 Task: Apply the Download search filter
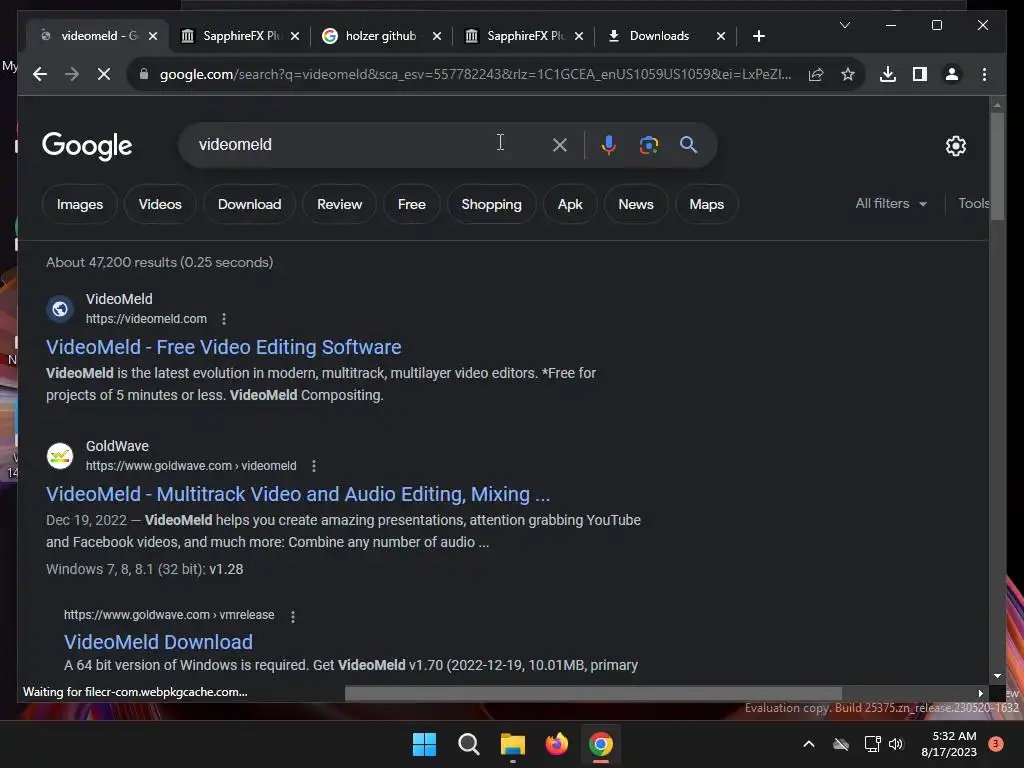pos(249,204)
